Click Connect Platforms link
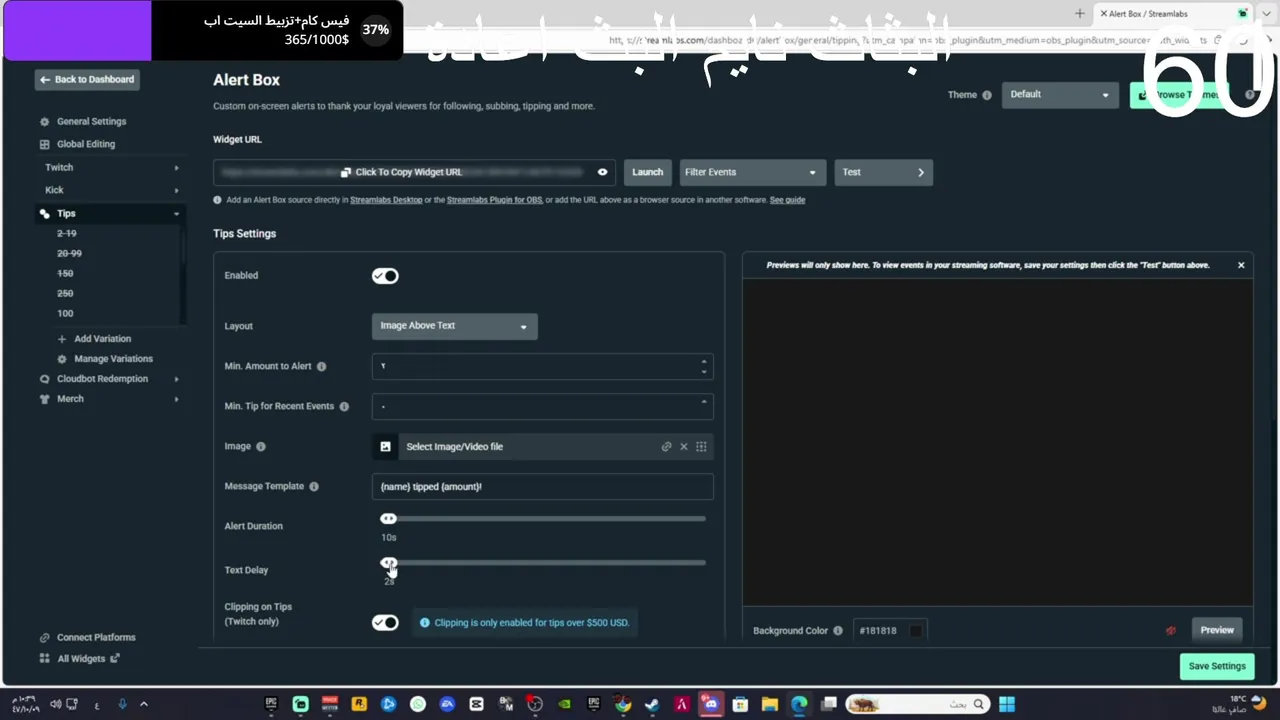1280x720 pixels. pos(96,638)
